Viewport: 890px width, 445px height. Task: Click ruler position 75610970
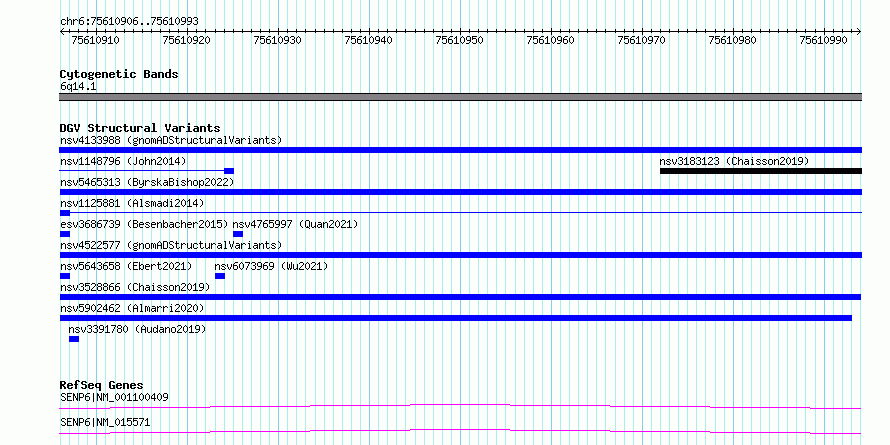coord(641,40)
